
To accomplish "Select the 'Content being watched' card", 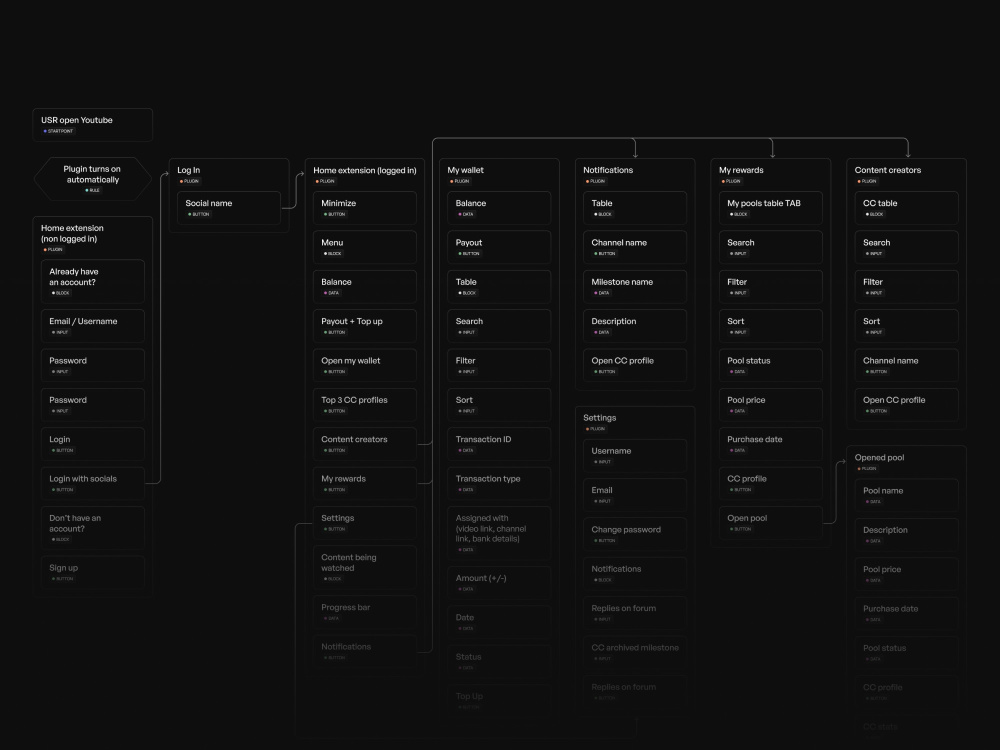I will pyautogui.click(x=365, y=568).
